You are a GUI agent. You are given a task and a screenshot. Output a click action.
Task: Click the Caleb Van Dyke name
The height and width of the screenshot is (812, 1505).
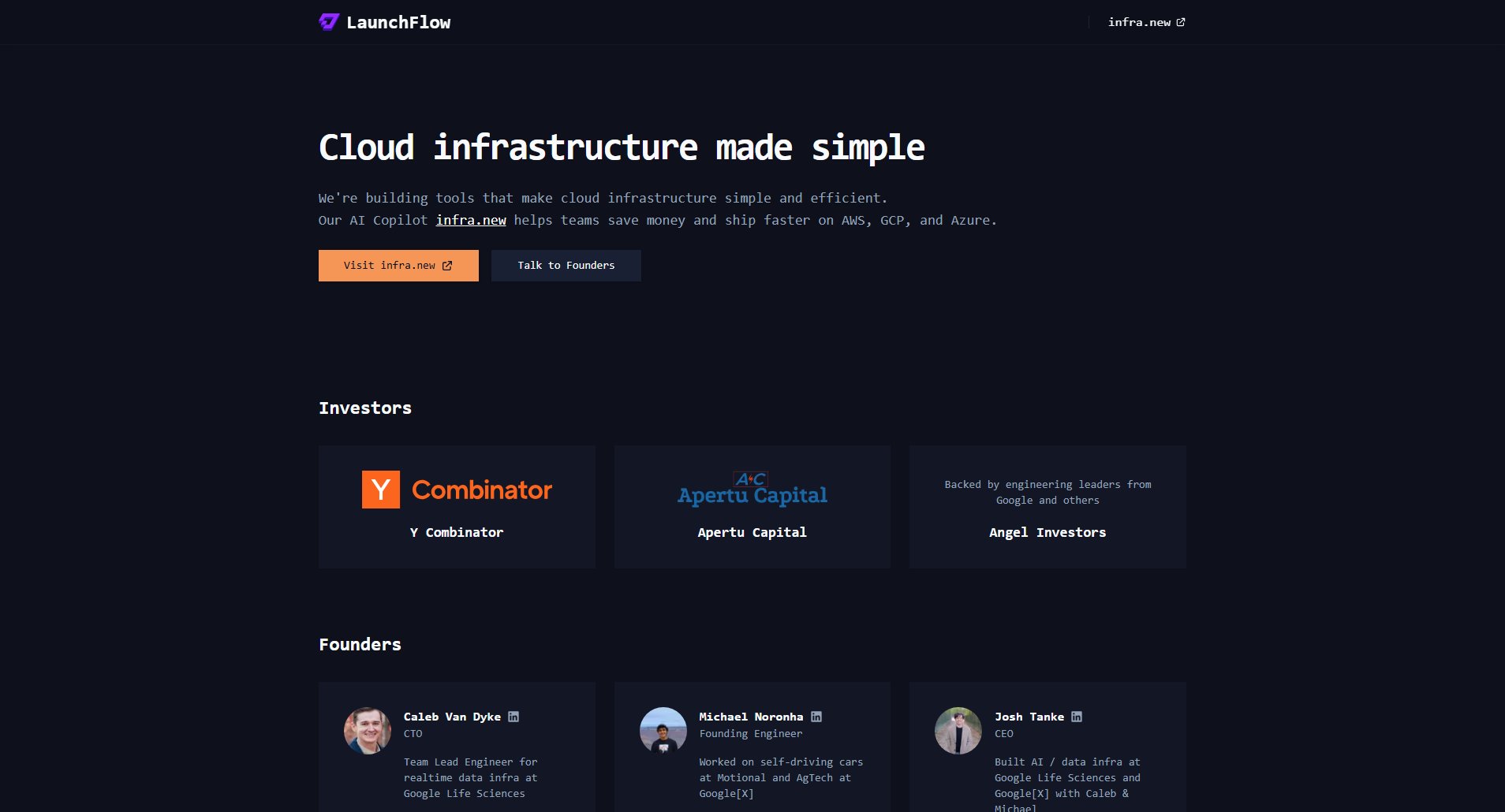coord(452,717)
